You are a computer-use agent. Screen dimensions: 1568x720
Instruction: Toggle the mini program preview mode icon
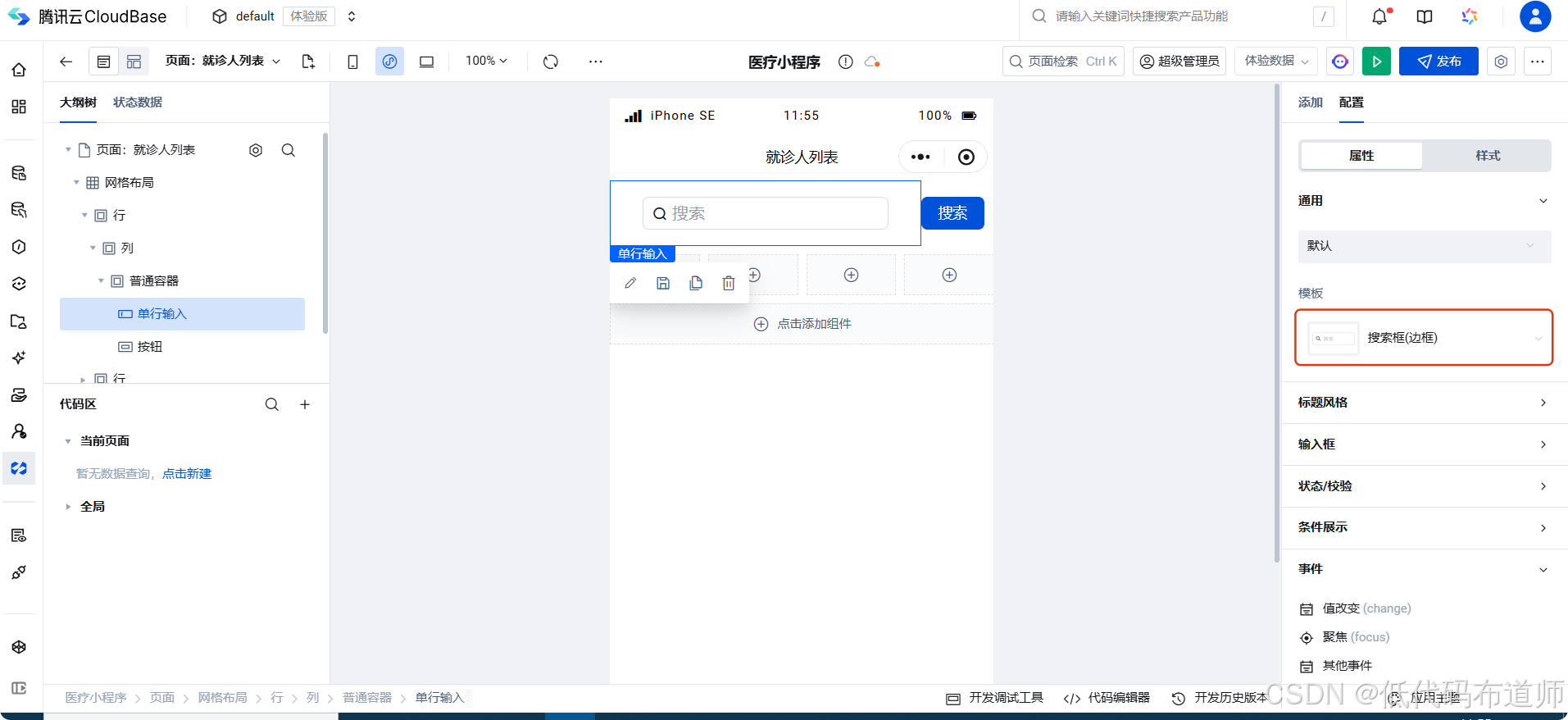389,62
